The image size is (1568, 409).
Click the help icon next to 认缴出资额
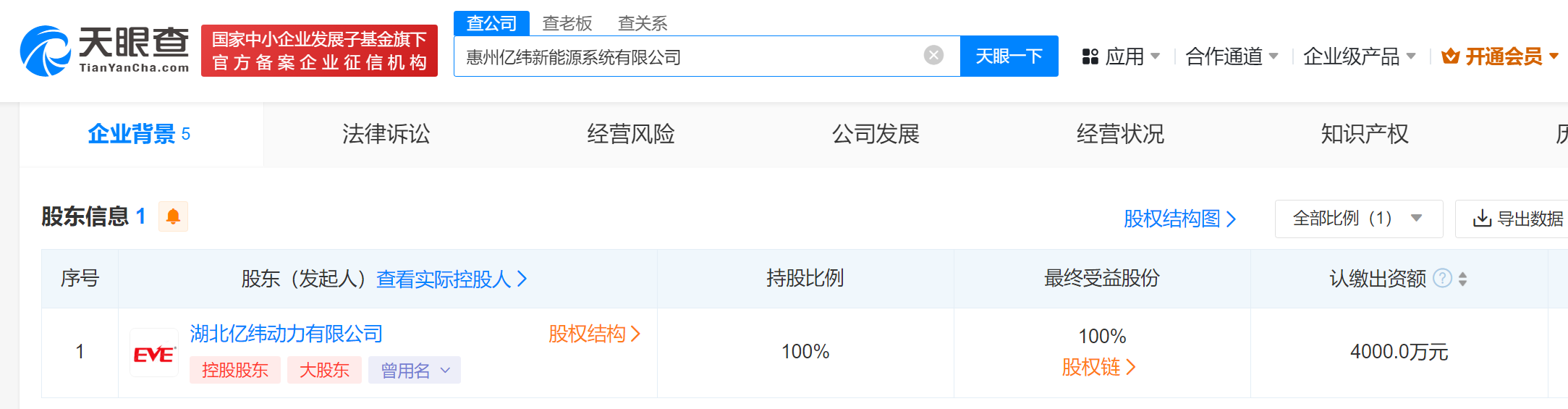(1442, 278)
